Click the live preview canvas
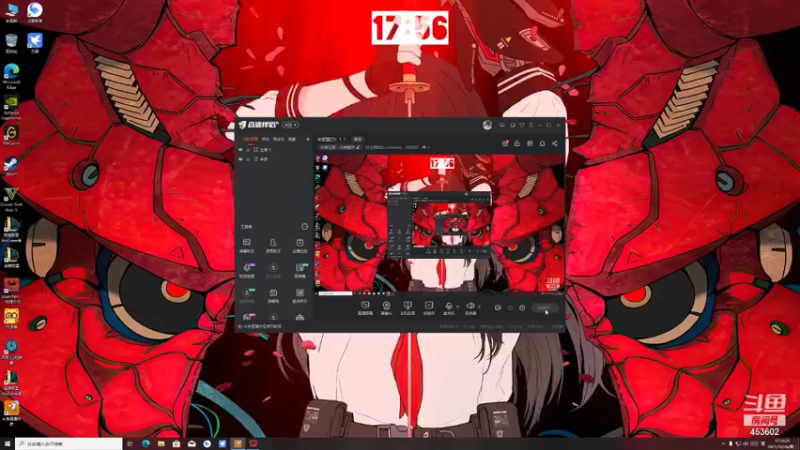This screenshot has height=450, width=800. tap(439, 224)
